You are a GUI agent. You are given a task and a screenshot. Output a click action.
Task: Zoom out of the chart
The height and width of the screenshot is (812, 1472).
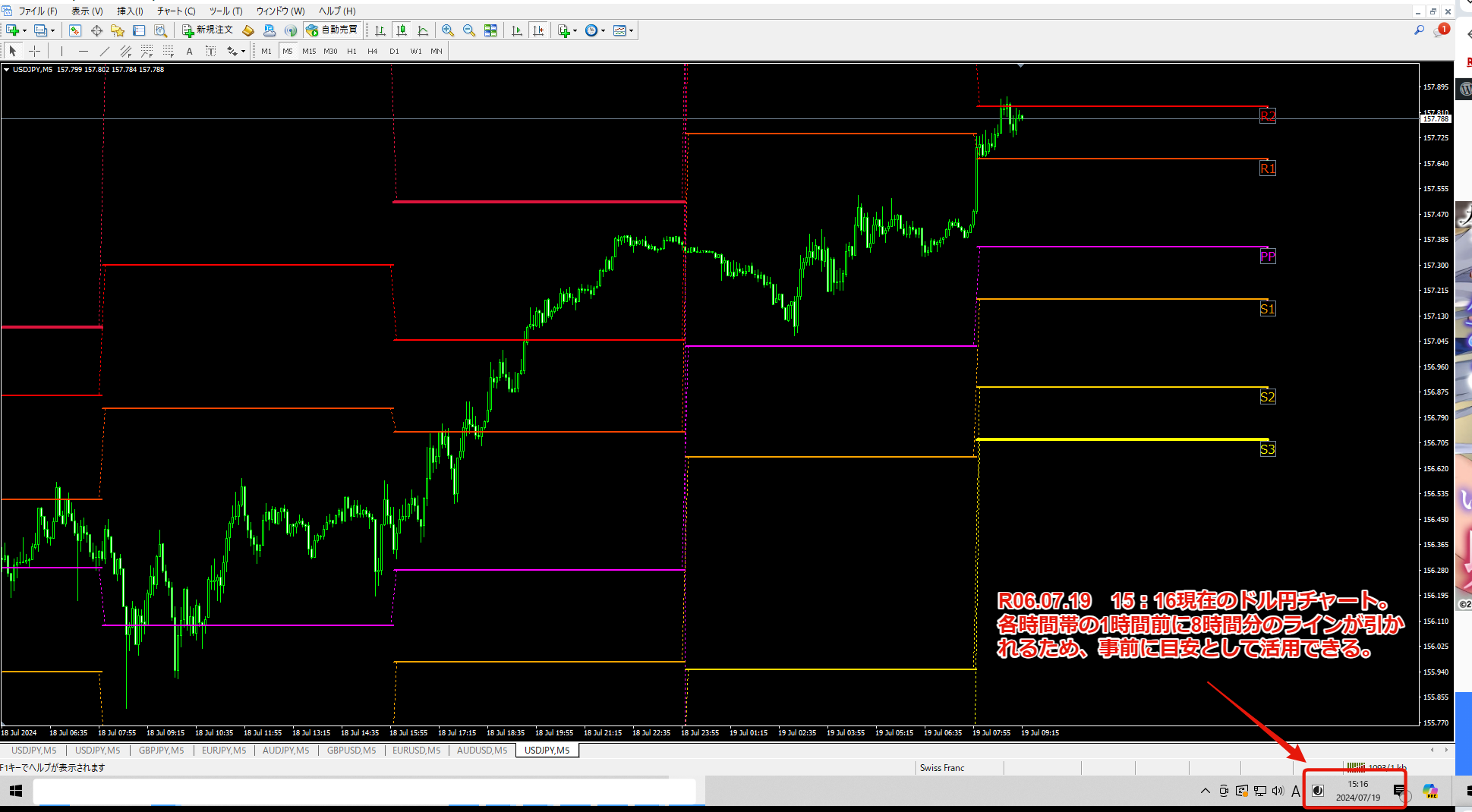coord(469,30)
